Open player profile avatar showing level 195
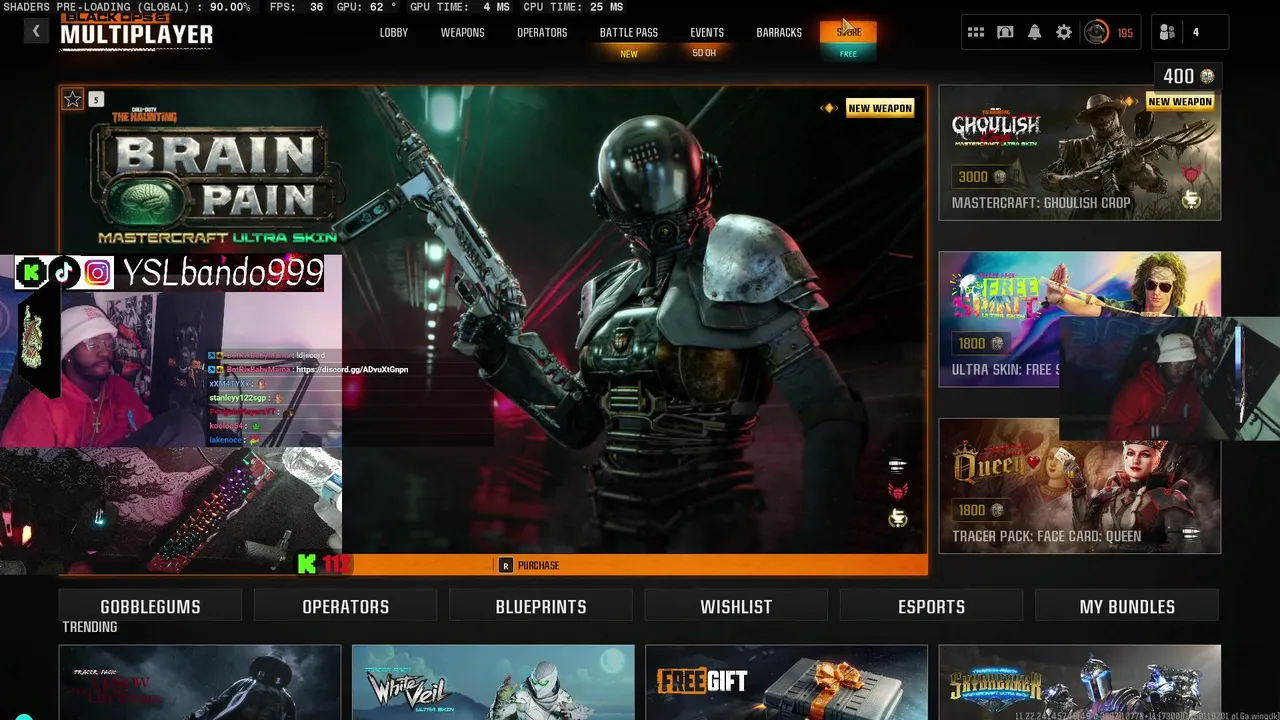The width and height of the screenshot is (1280, 720). click(1097, 32)
